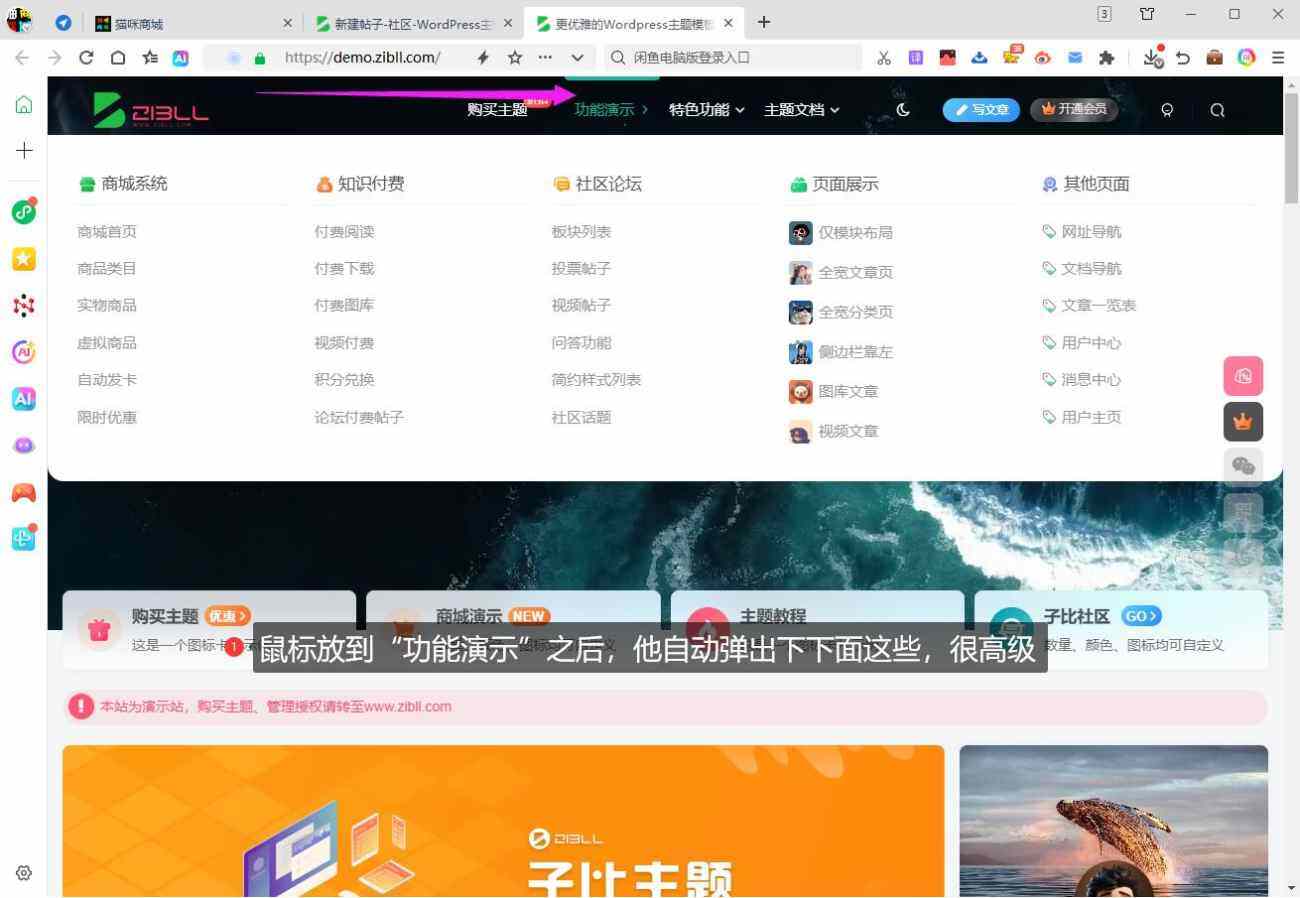Viewport: 1300px width, 898px height.
Task: Click the 写文章 write article button
Action: (x=981, y=110)
